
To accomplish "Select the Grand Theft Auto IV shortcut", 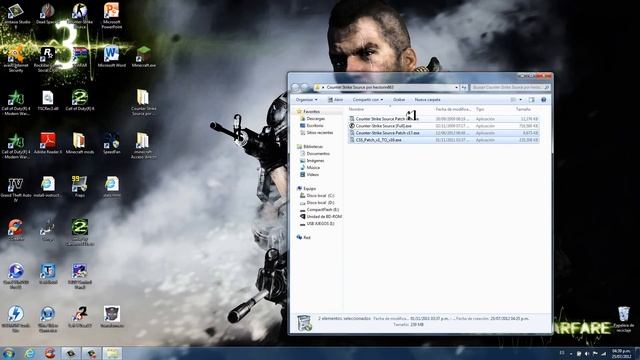I will 16,190.
